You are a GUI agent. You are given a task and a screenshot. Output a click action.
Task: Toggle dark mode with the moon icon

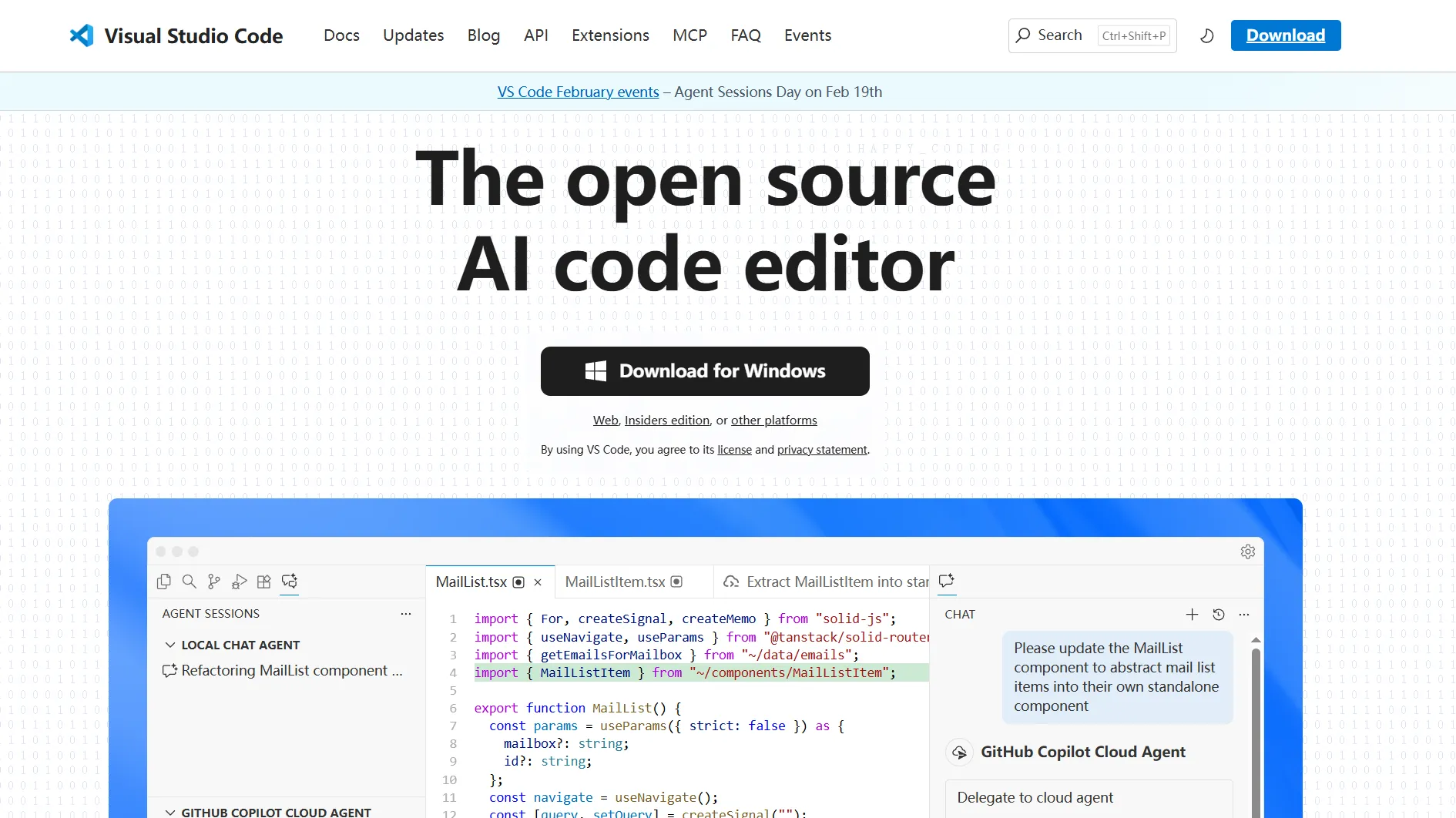1206,35
